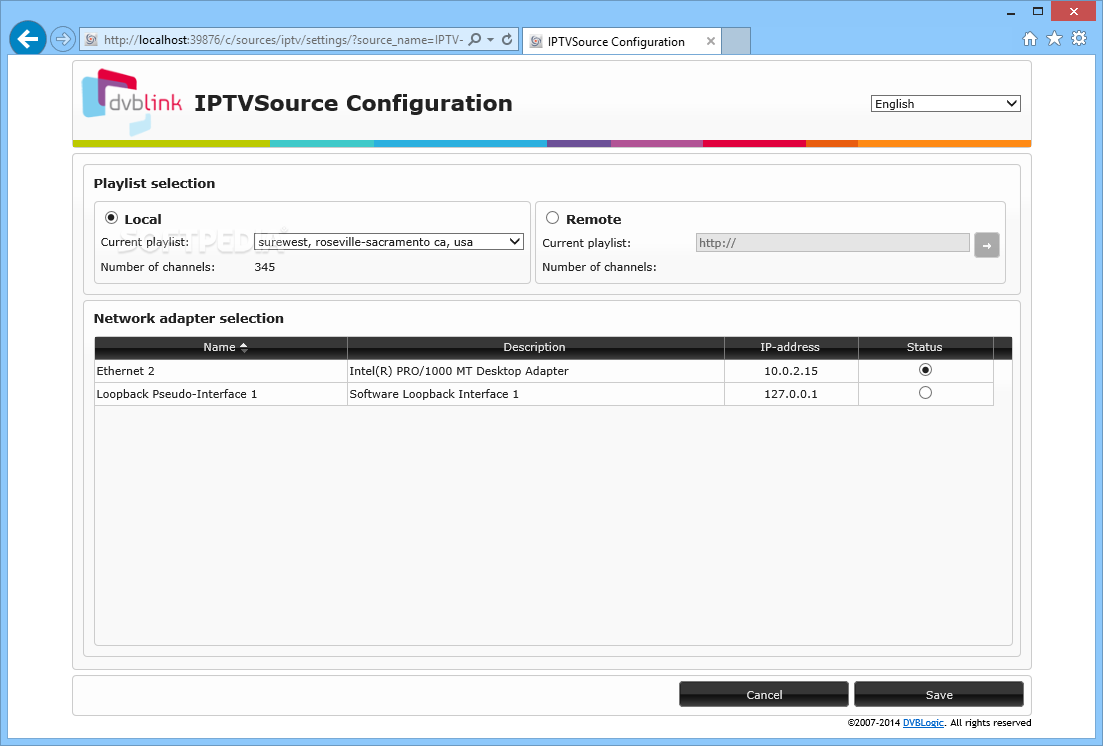1103x746 pixels.
Task: Go back with the browser back arrow
Action: pos(28,39)
